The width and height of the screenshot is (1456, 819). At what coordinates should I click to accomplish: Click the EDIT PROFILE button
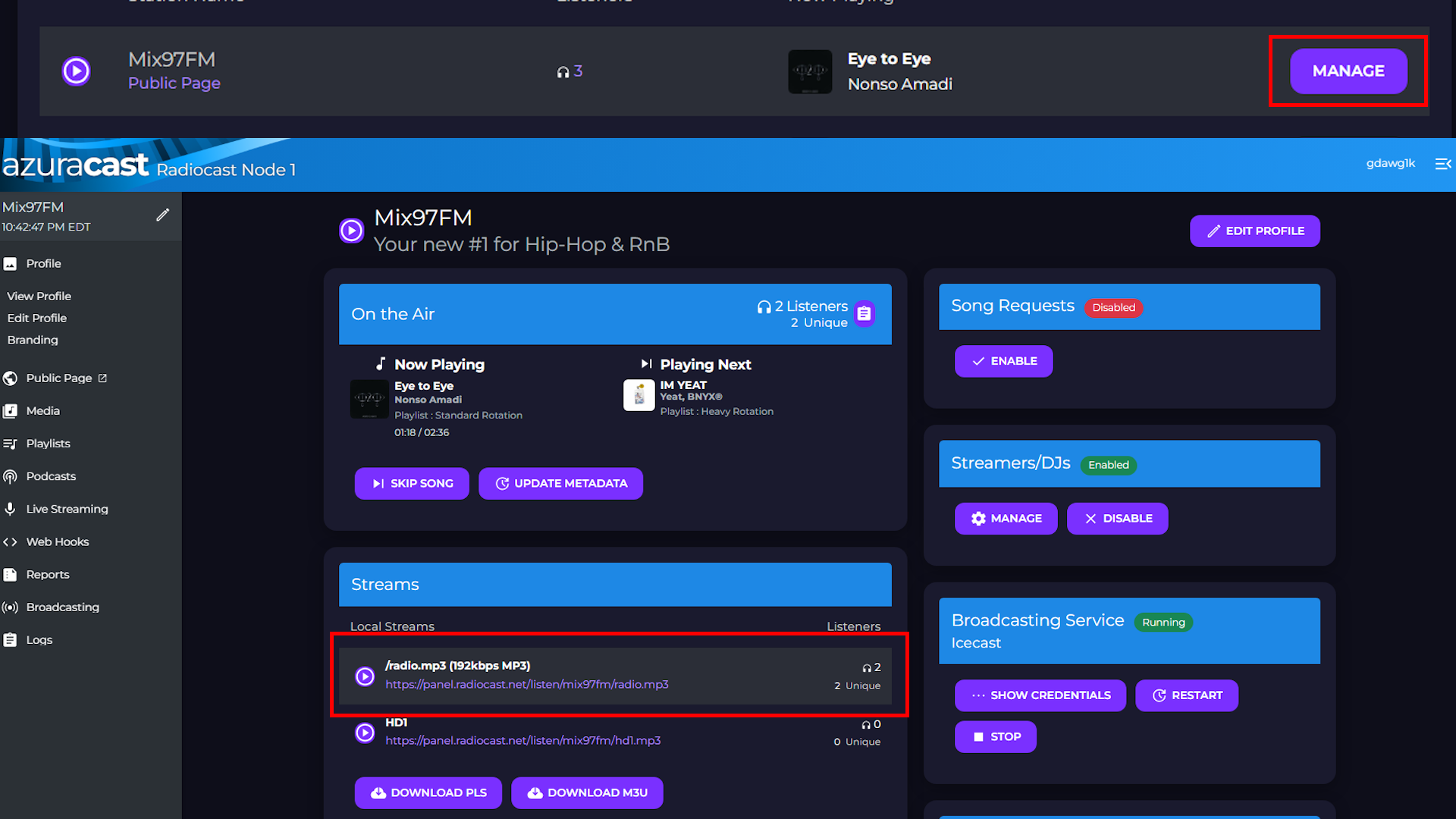(1255, 231)
